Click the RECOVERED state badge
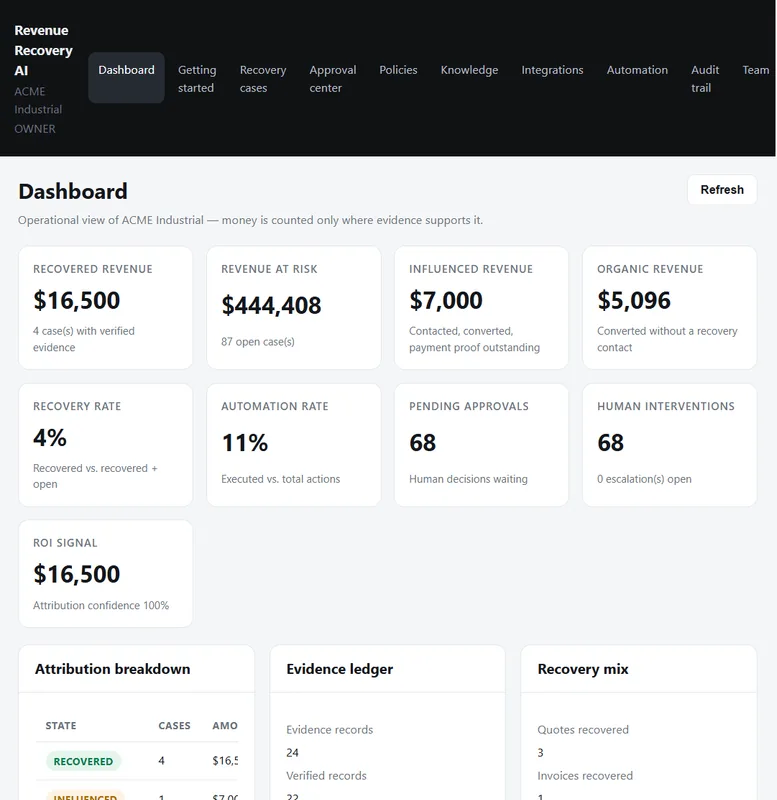Viewport: 777px width, 800px height. [x=83, y=761]
